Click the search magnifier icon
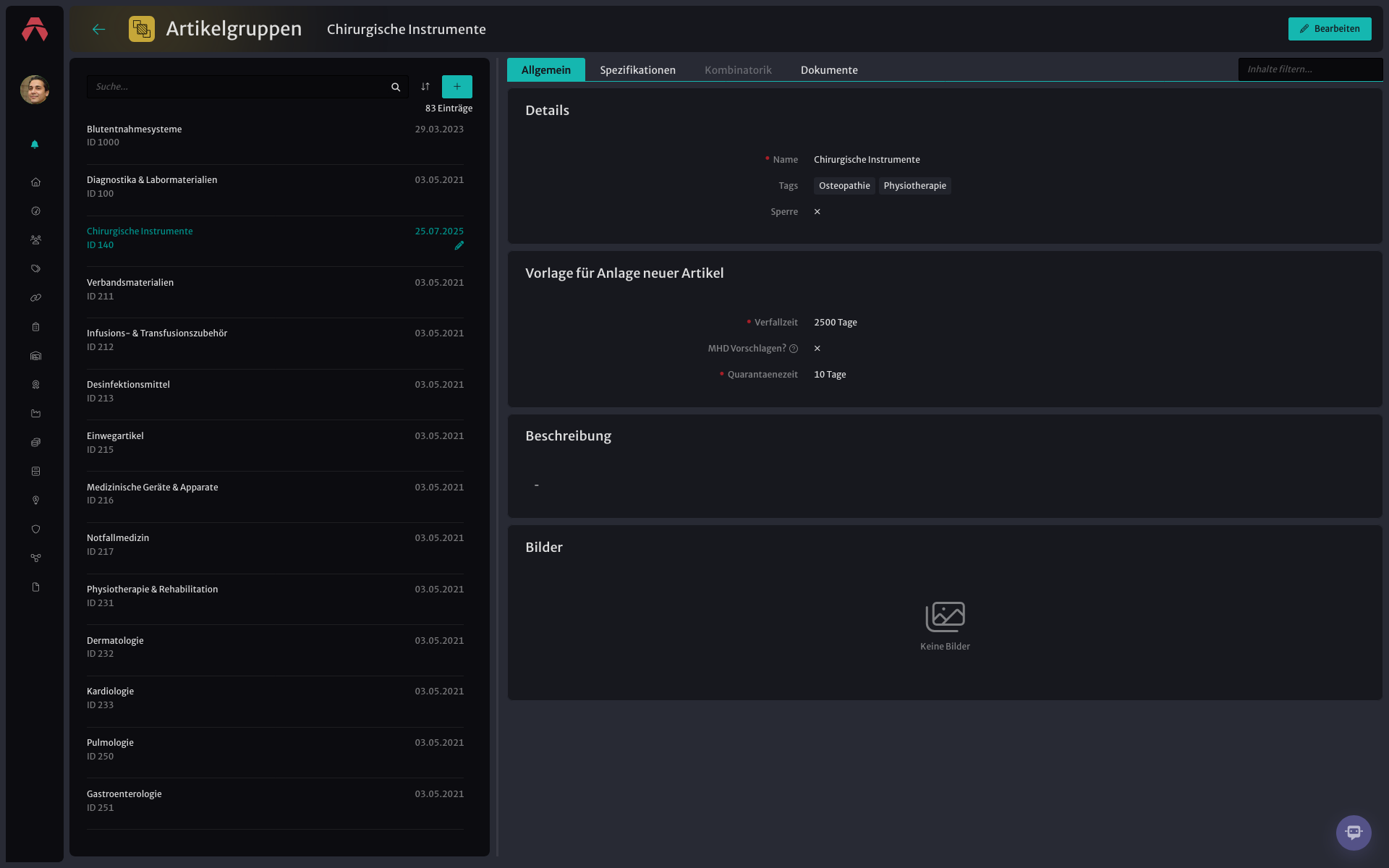Screen dimensions: 1389x868 (396, 87)
